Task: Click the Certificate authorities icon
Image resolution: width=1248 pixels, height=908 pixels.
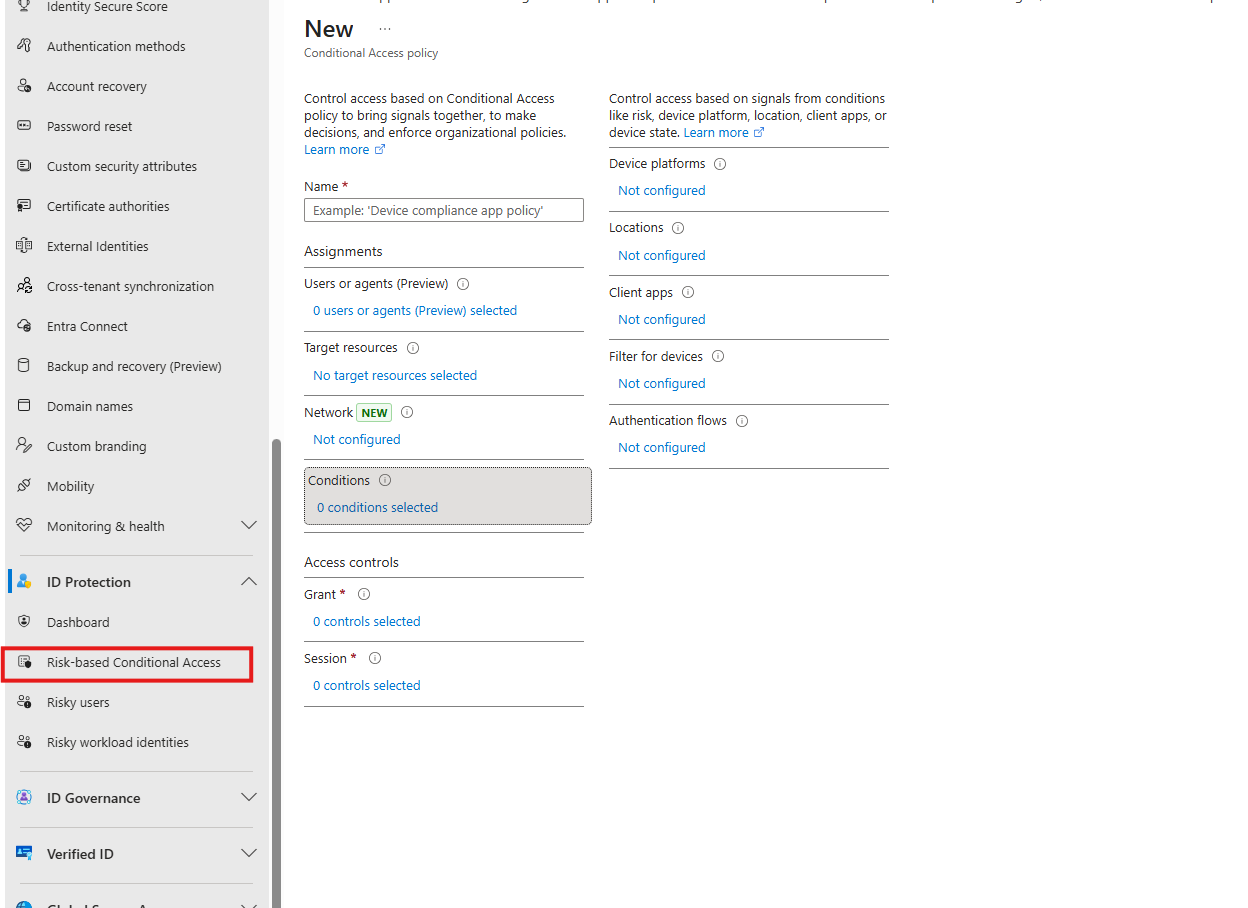Action: (25, 206)
